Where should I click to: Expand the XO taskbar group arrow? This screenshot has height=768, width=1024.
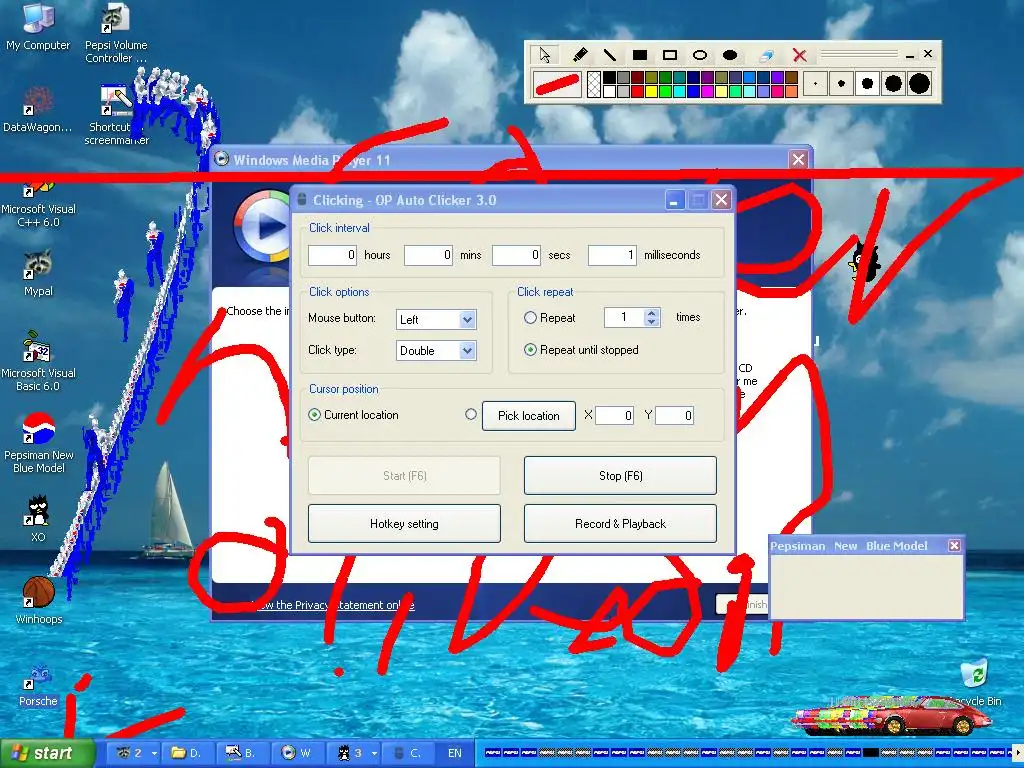coord(374,753)
